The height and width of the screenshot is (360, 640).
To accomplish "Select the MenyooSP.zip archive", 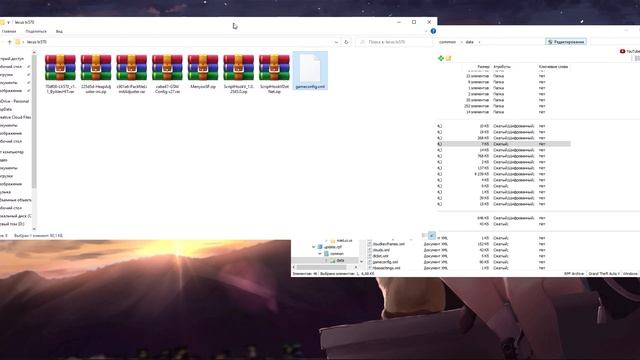I will (x=203, y=71).
